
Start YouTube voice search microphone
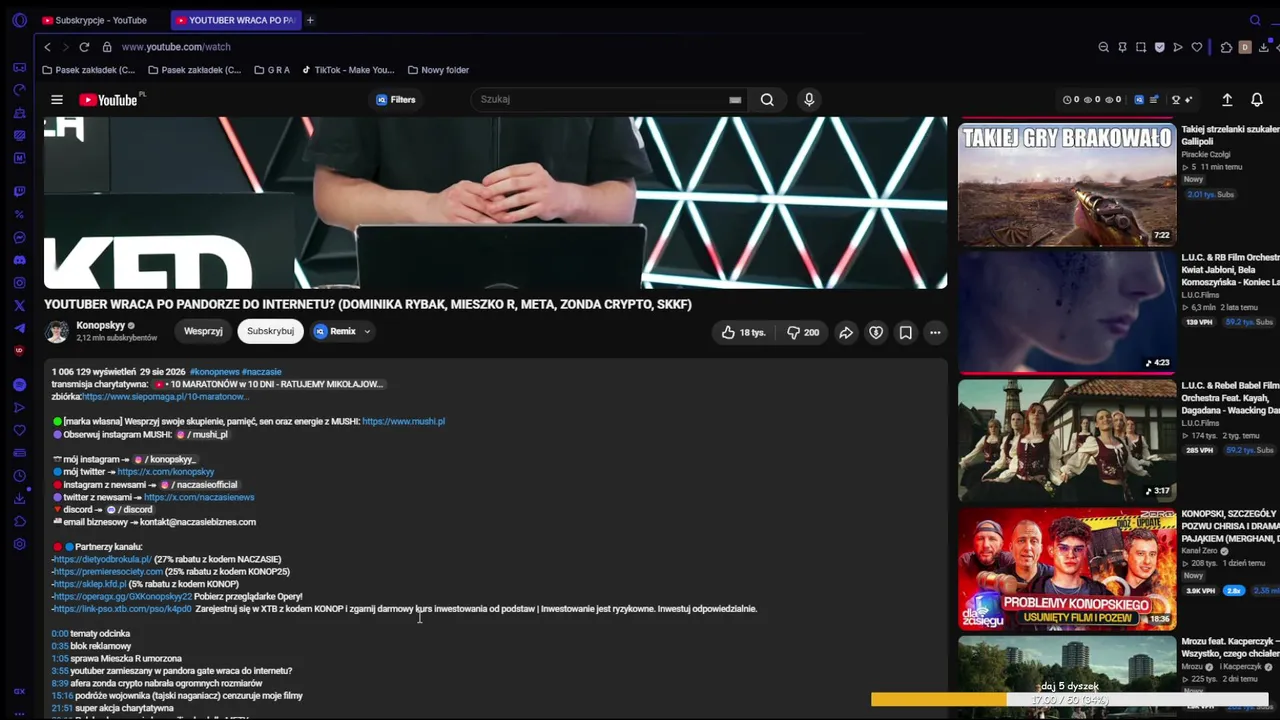pyautogui.click(x=809, y=100)
